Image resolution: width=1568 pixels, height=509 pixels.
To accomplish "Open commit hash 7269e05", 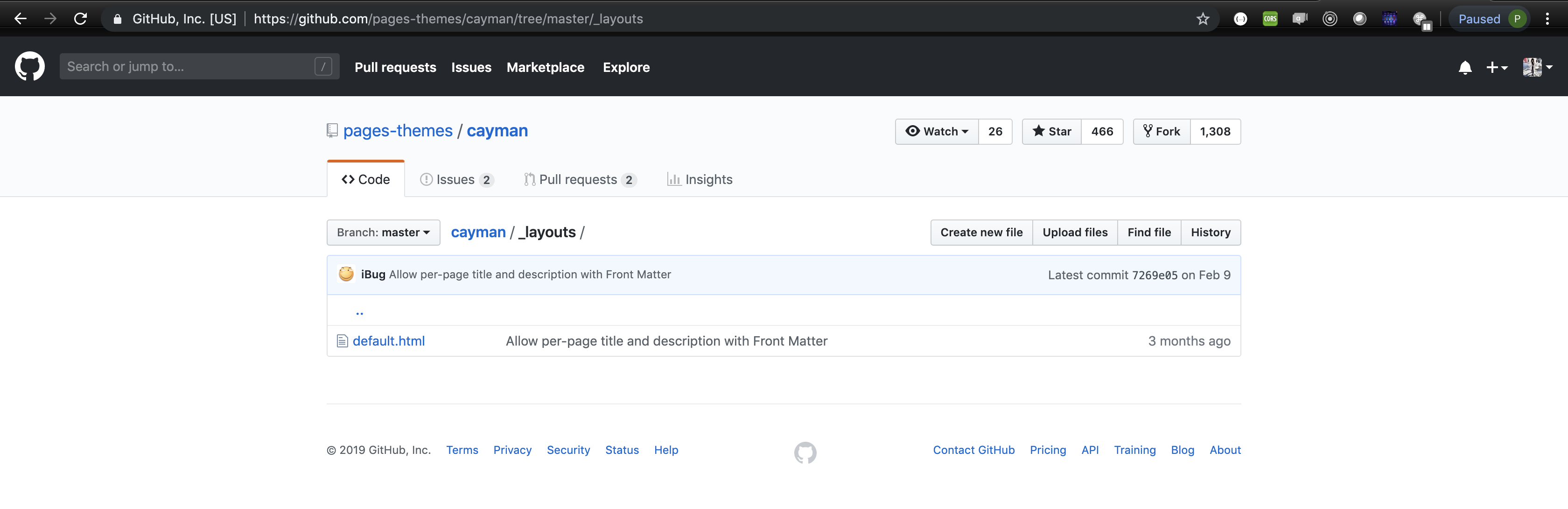I will (1155, 275).
